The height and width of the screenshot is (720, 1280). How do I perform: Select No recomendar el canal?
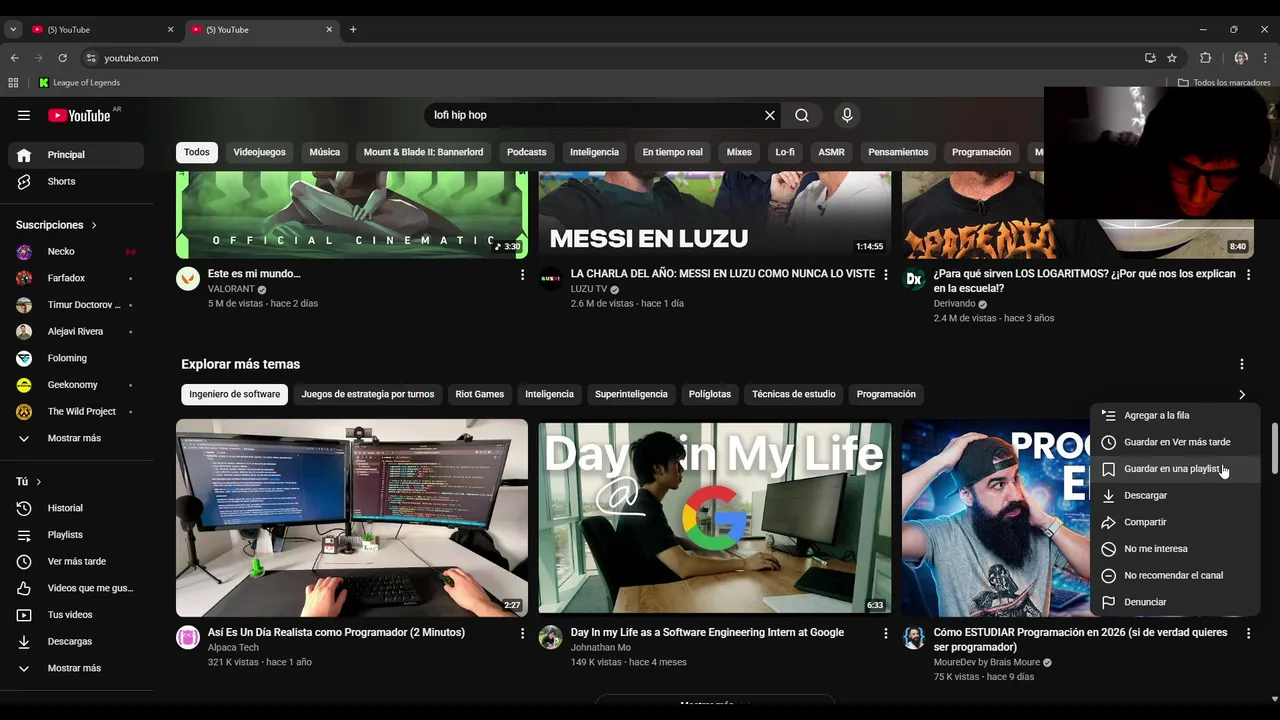pyautogui.click(x=1174, y=575)
